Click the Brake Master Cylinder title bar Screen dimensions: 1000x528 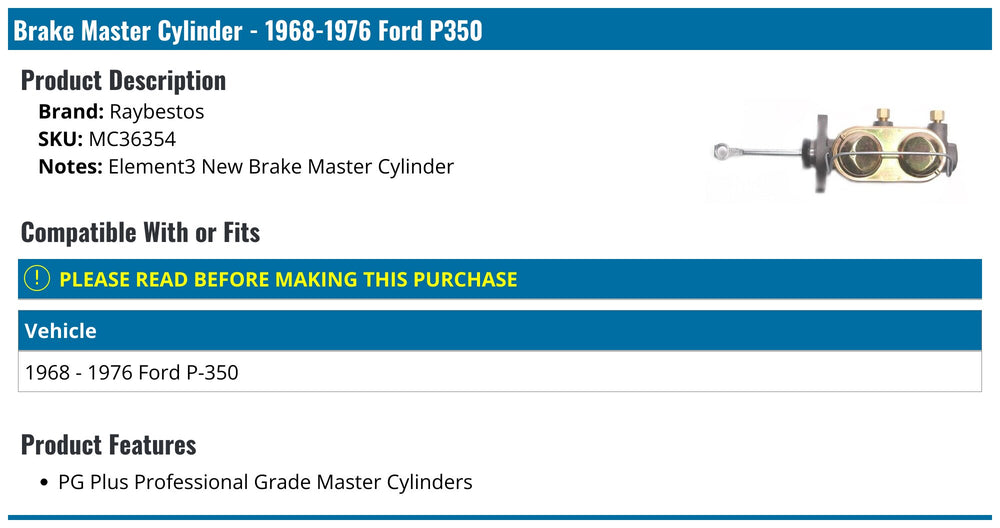tap(499, 29)
